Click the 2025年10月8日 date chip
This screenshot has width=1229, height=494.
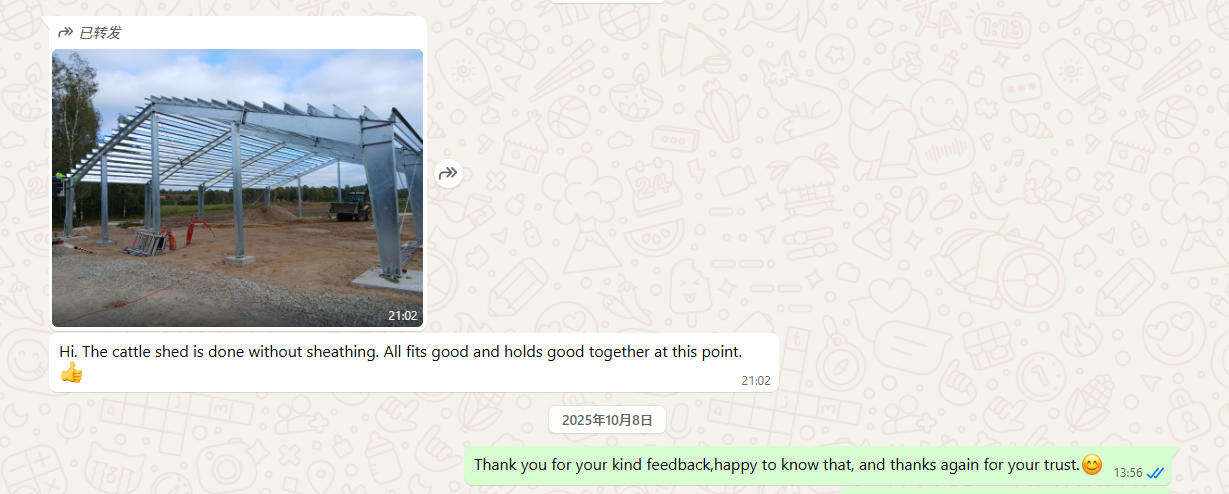pyautogui.click(x=607, y=420)
